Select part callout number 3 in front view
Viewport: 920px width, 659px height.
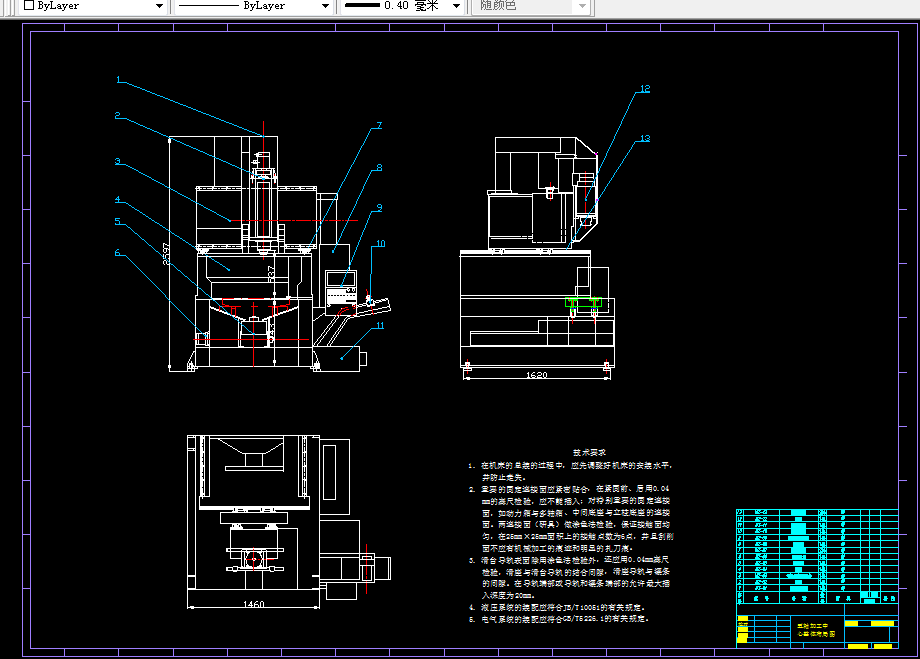[x=118, y=161]
